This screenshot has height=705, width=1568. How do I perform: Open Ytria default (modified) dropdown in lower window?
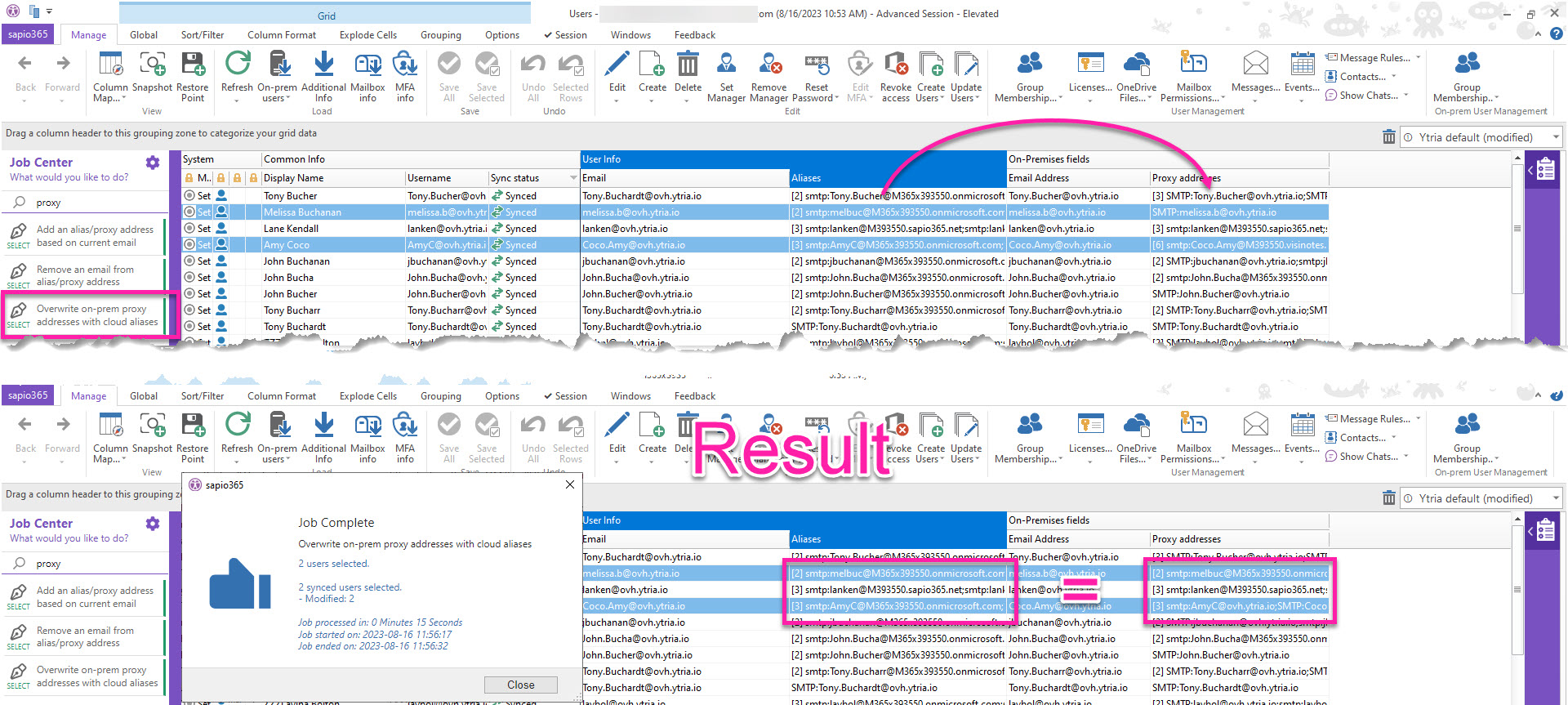pyautogui.click(x=1556, y=498)
